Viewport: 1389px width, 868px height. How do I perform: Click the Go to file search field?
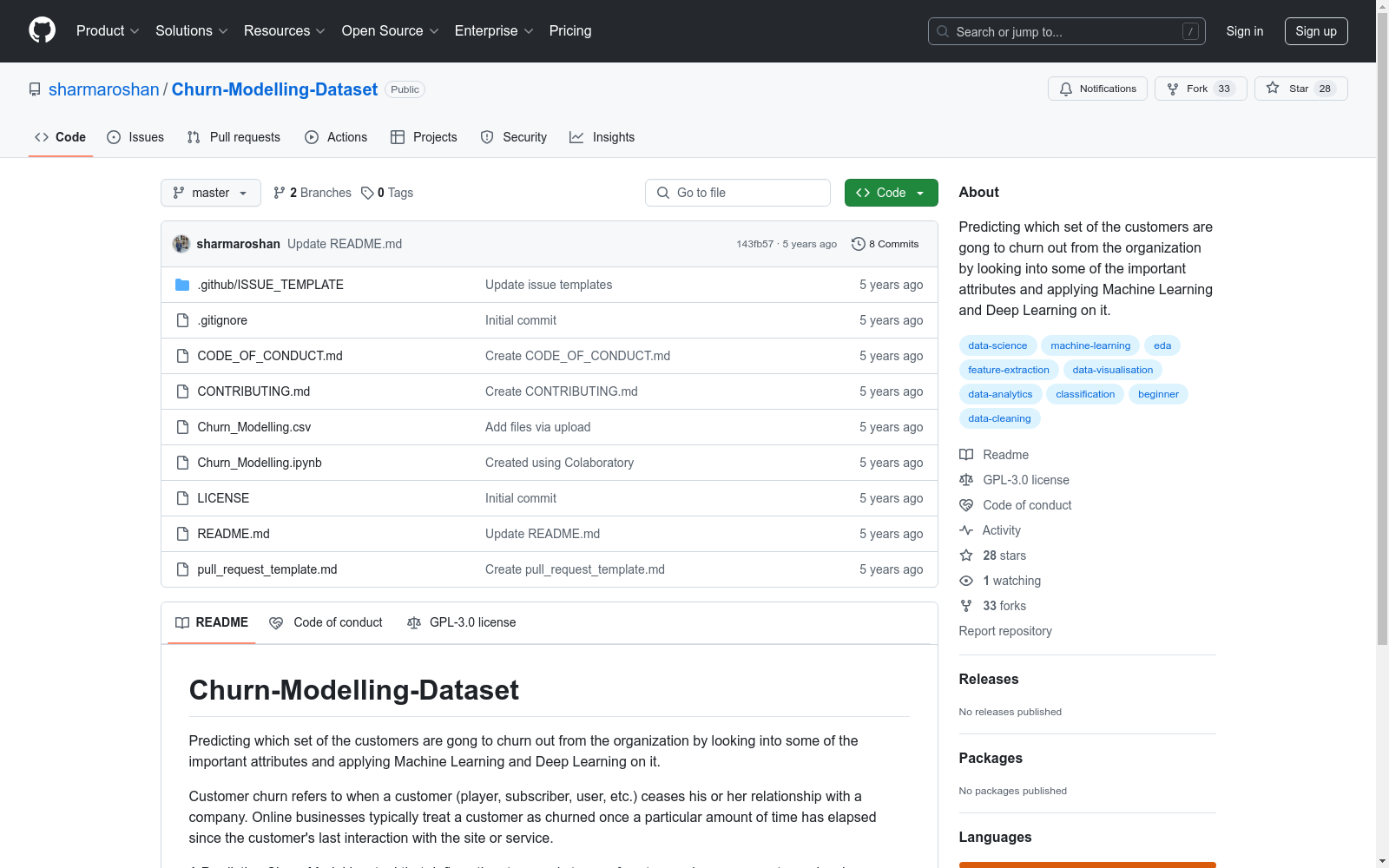[737, 192]
